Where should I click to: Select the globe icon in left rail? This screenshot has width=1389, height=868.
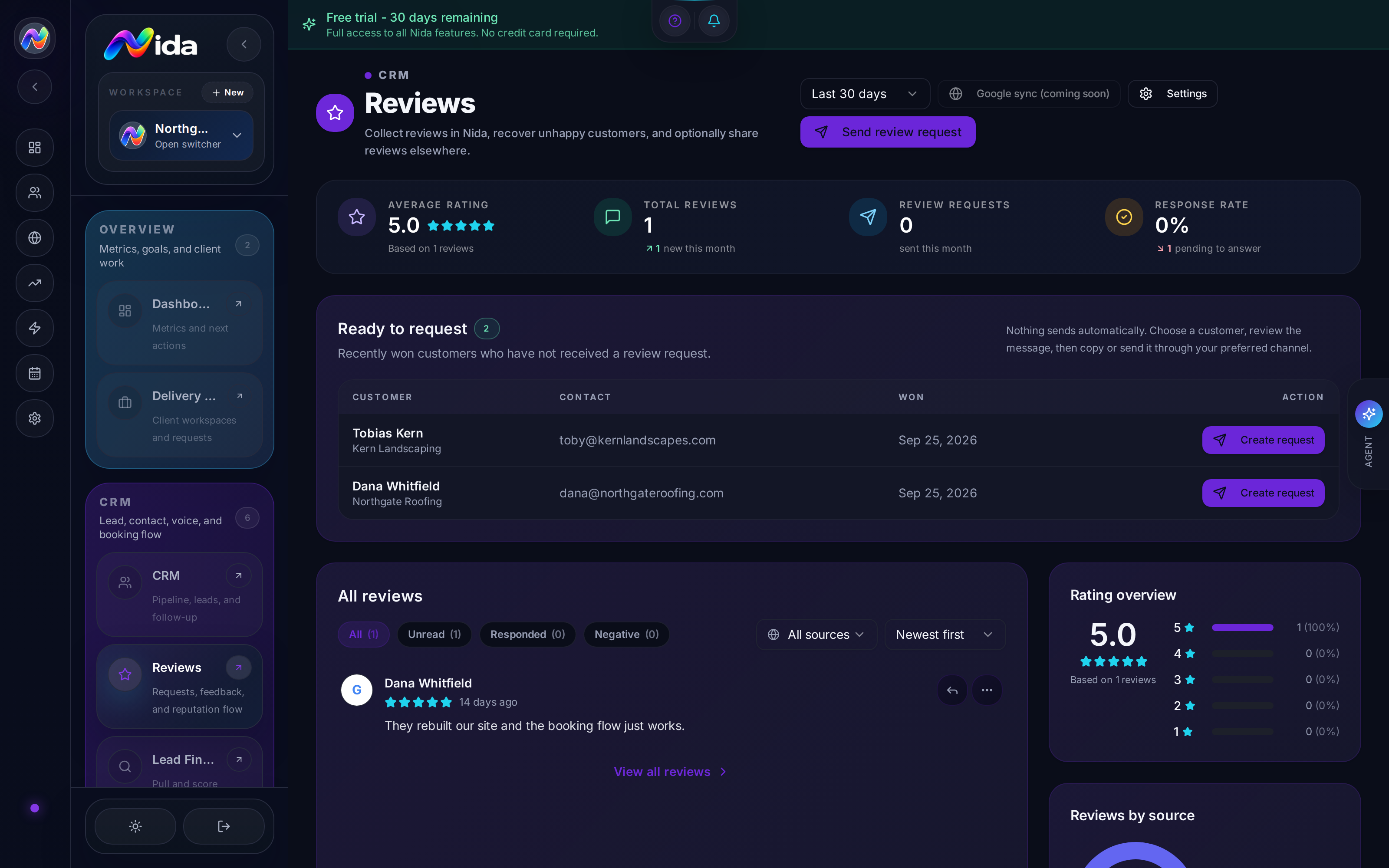[35, 238]
